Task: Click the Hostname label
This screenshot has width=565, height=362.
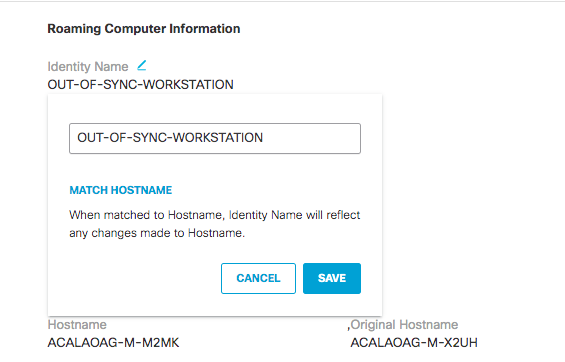Action: pyautogui.click(x=77, y=325)
